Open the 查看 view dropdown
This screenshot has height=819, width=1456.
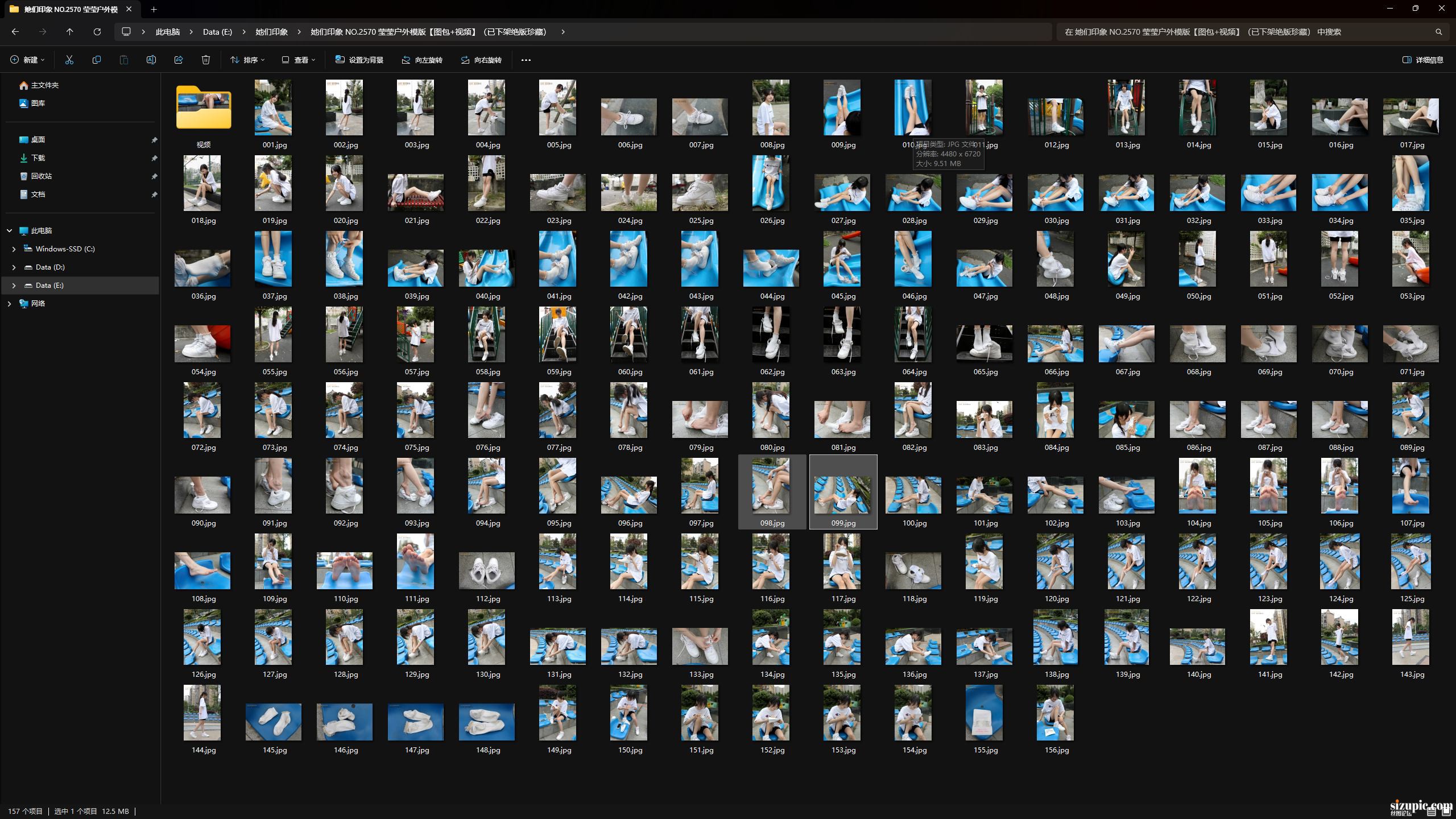click(x=299, y=60)
